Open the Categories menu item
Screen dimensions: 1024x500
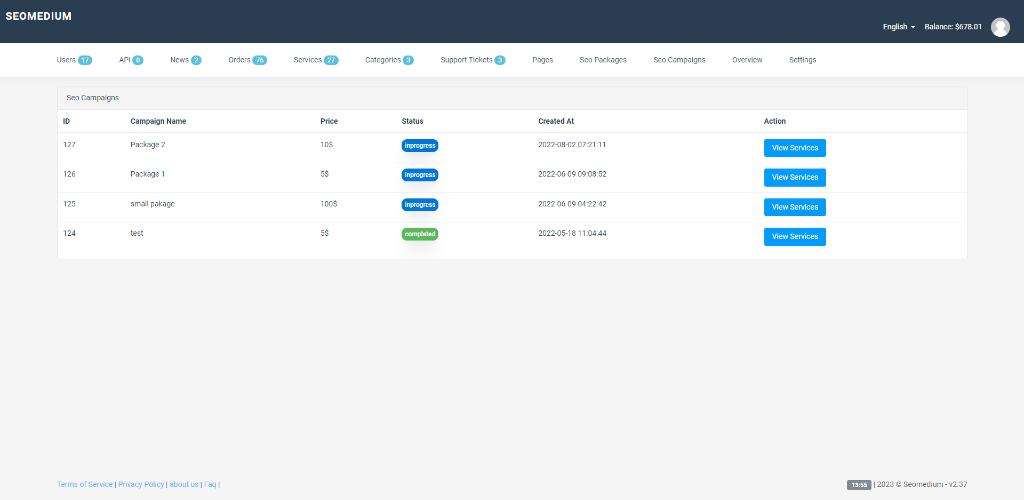(389, 59)
